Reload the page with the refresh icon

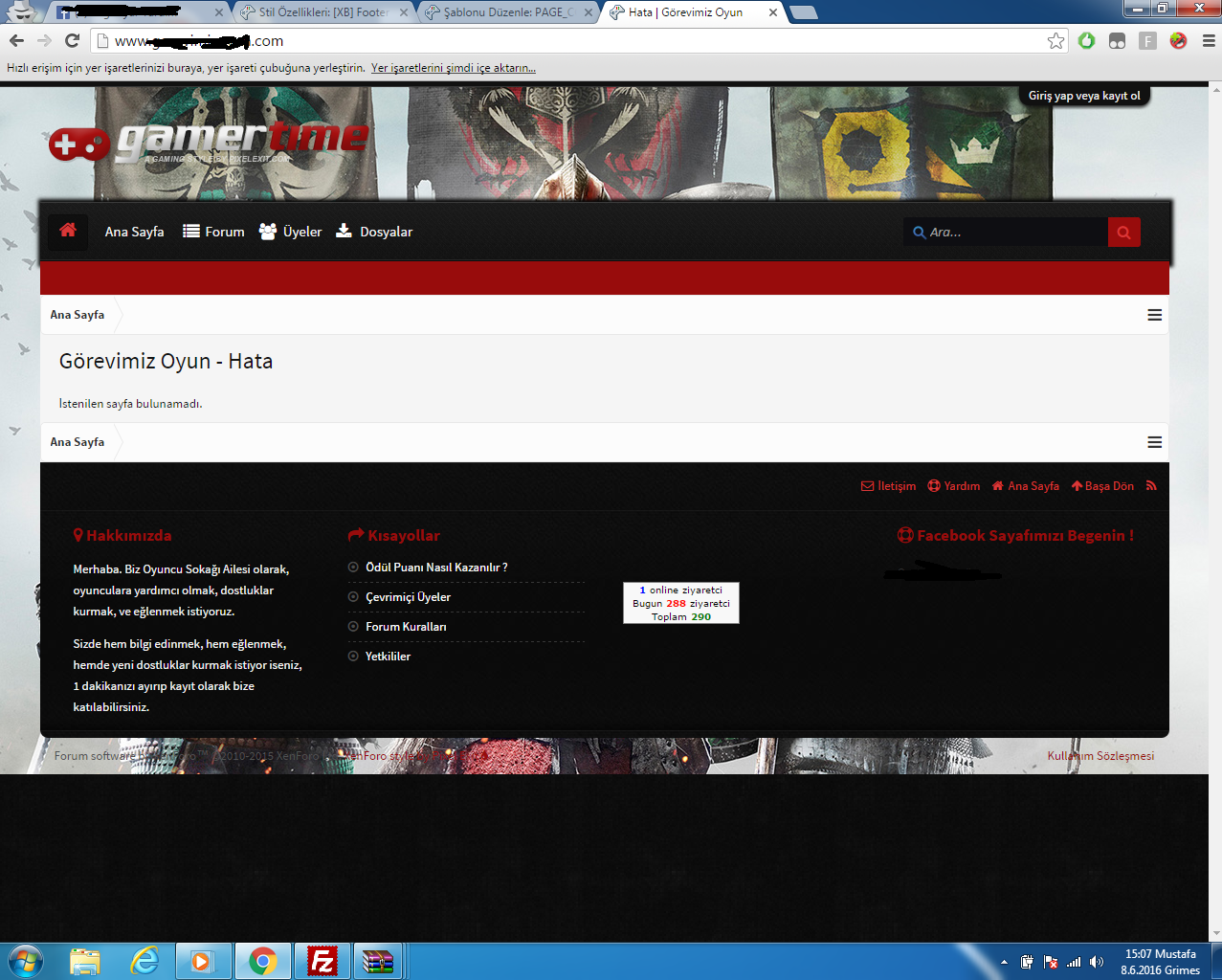(72, 40)
